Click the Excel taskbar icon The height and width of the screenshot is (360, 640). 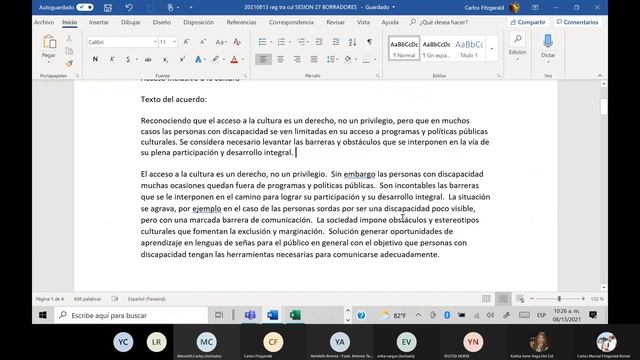pyautogui.click(x=295, y=315)
